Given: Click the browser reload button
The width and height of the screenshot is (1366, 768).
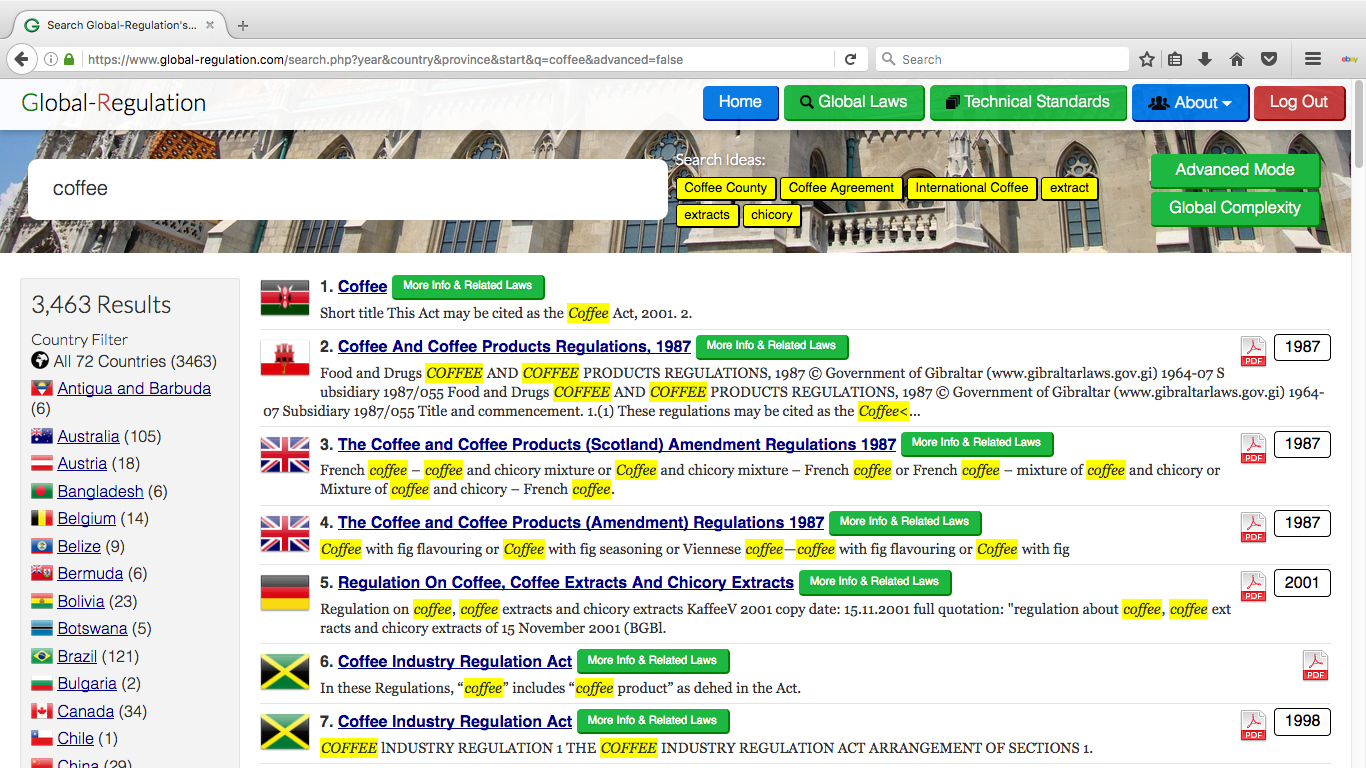Looking at the screenshot, I should 850,59.
